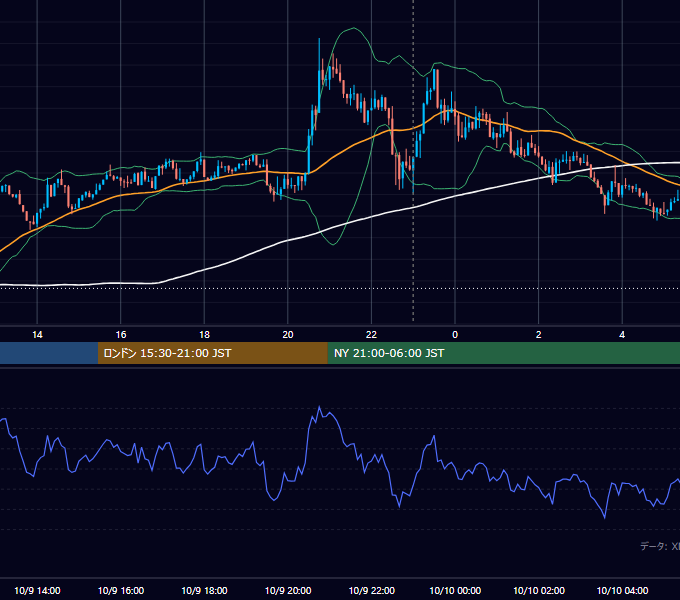Click the '10/9 14:00' date label
The image size is (680, 600).
[x=37, y=590]
